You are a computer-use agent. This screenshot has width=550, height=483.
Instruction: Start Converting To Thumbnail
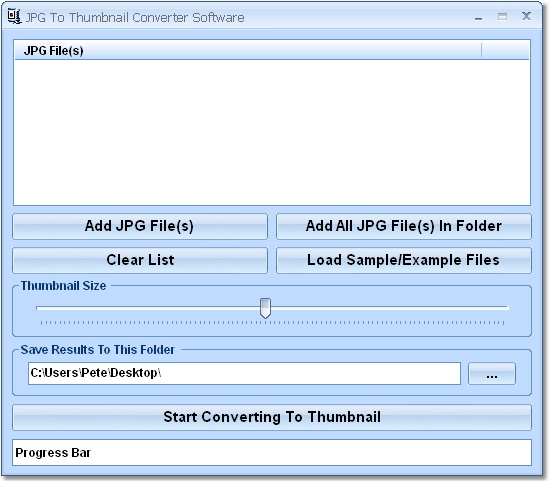(x=272, y=417)
